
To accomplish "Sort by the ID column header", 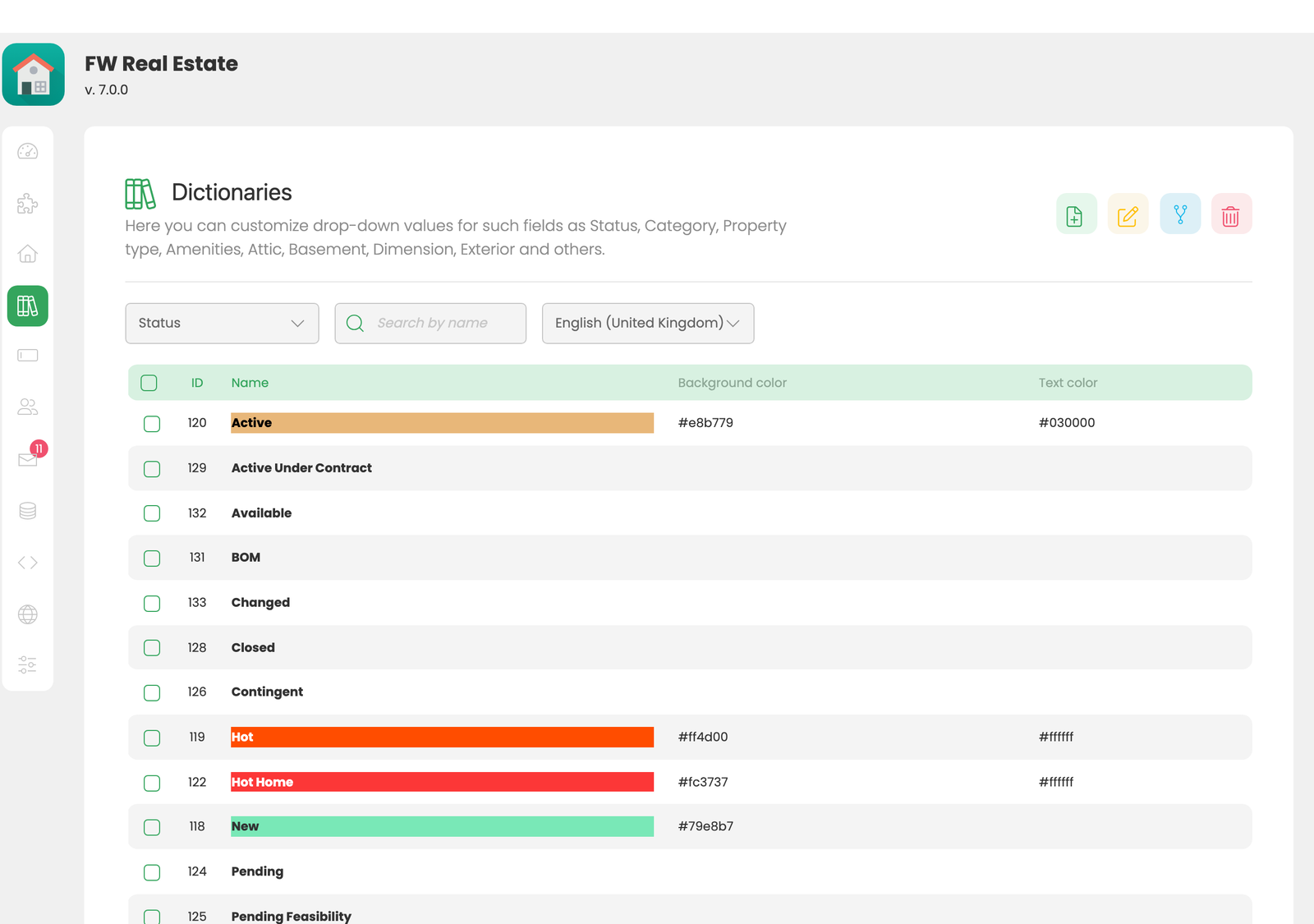I will 197,383.
